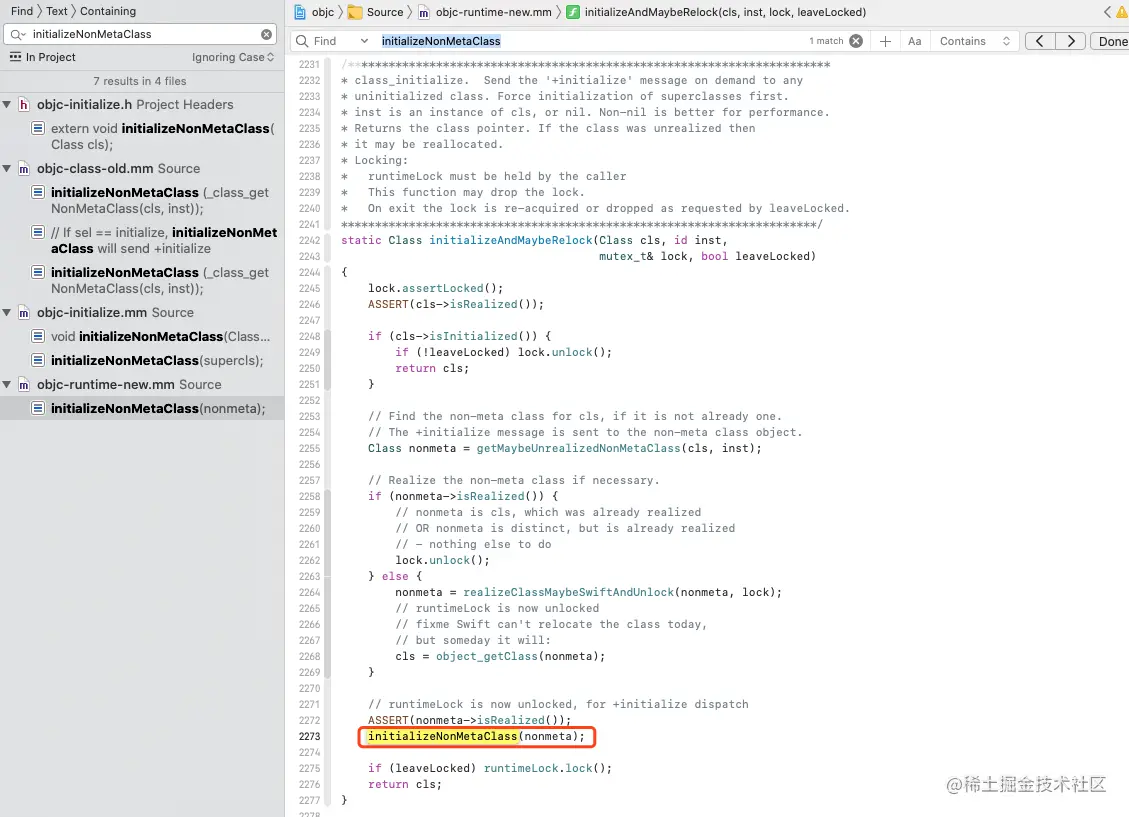The width and height of the screenshot is (1129, 817).
Task: Open search options magnifier in navigator
Action: point(18,34)
